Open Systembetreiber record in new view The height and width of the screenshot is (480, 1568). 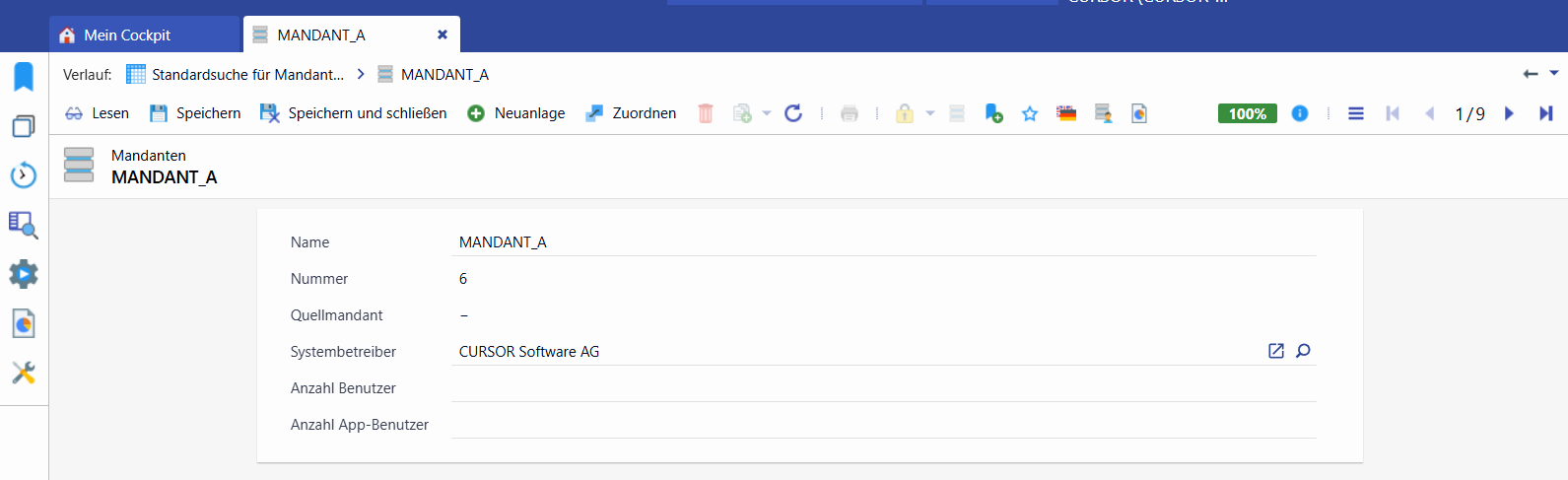point(1276,351)
